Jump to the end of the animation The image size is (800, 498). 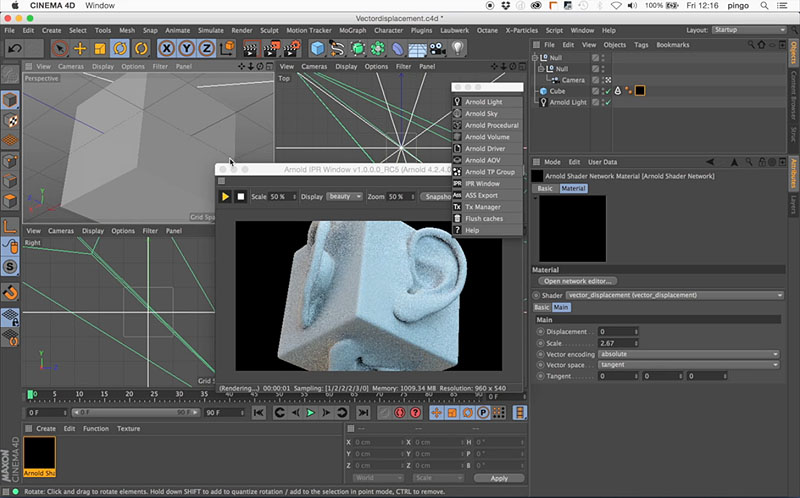(x=363, y=412)
